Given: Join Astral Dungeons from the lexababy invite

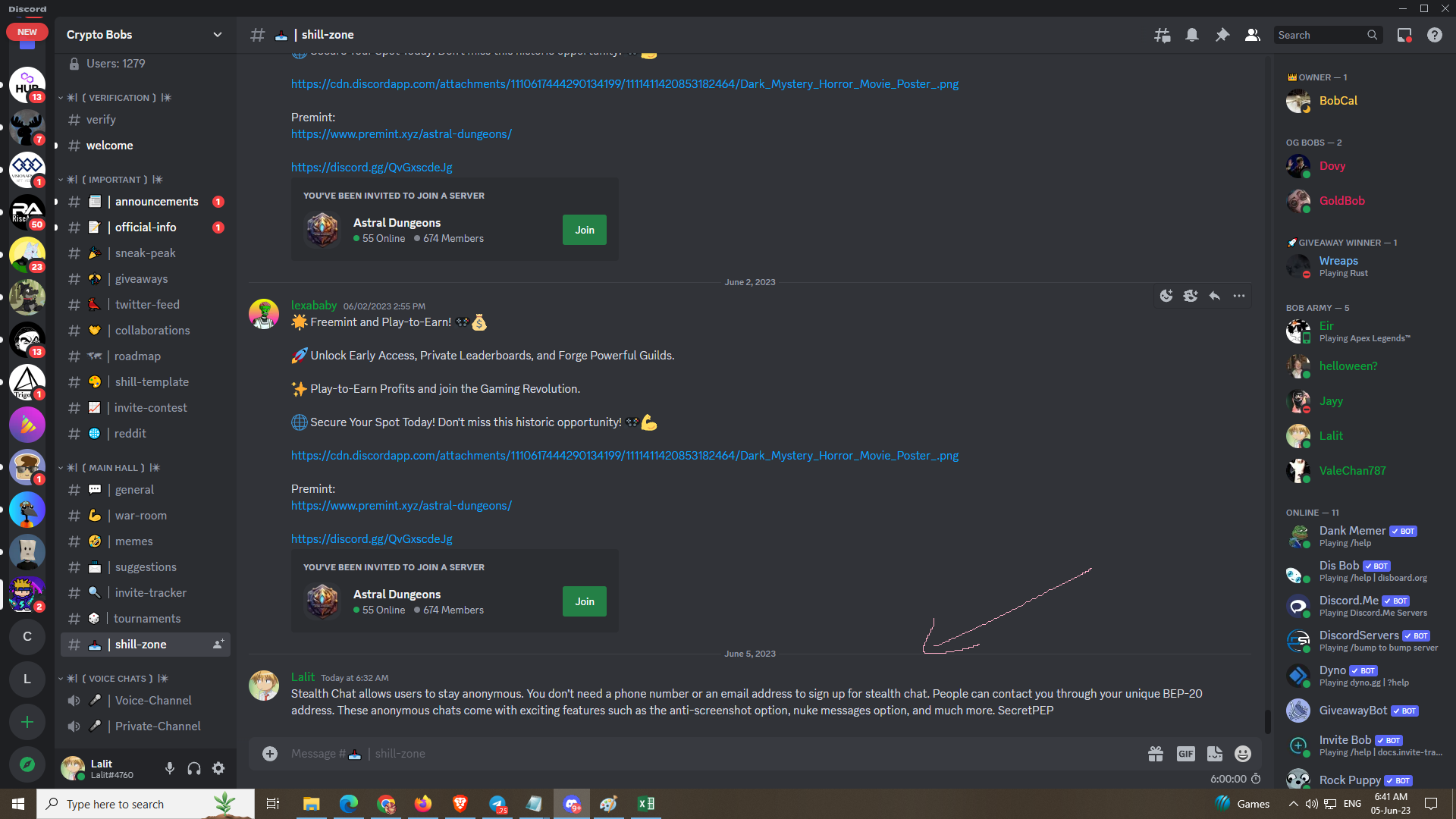Looking at the screenshot, I should point(584,601).
